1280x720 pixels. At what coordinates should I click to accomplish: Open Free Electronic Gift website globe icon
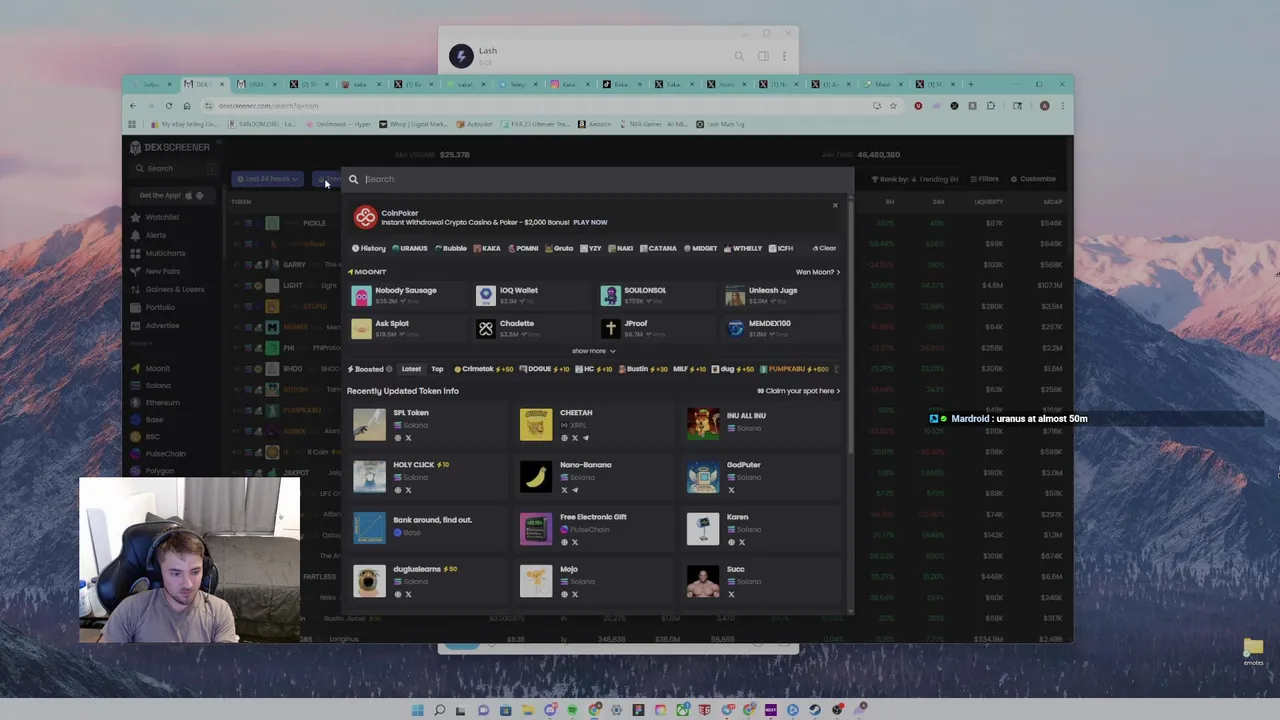coord(563,542)
